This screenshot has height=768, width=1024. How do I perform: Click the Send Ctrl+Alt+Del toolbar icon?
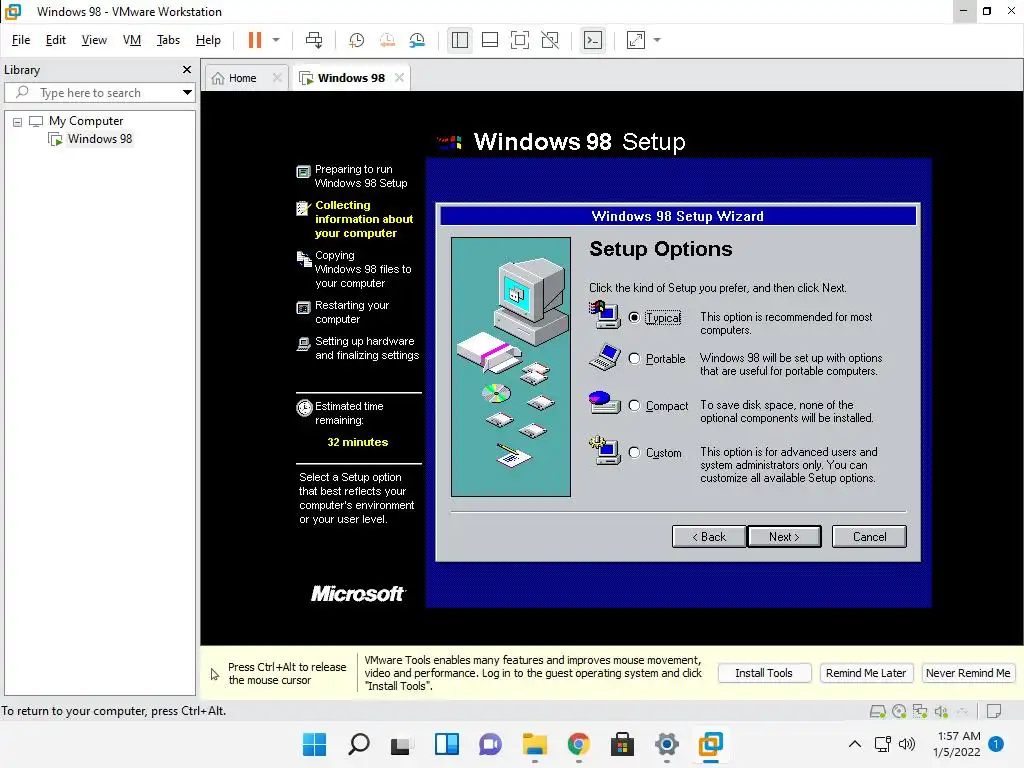click(314, 40)
